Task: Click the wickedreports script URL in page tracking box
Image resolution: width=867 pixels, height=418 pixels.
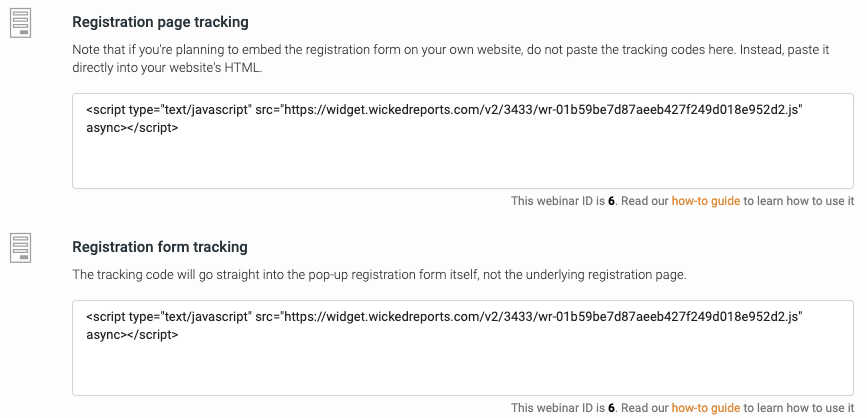Action: click(542, 109)
